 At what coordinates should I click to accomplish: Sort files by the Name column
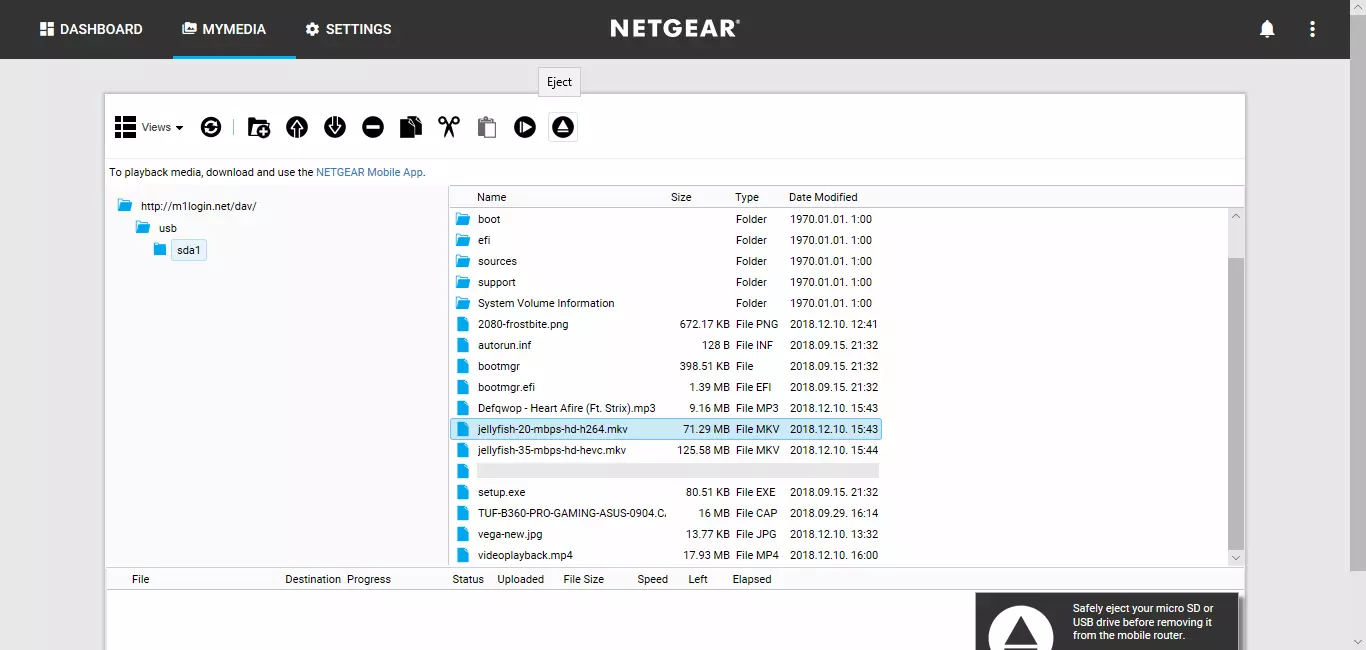[491, 197]
